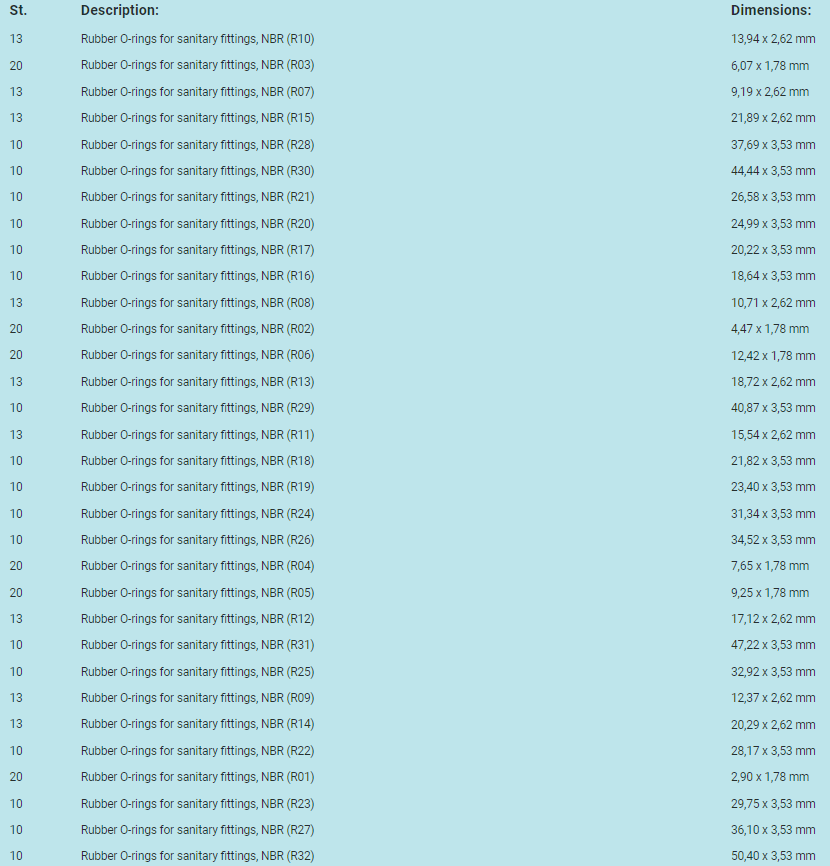Click the R04 O-ring description
This screenshot has height=866, width=830.
[197, 566]
